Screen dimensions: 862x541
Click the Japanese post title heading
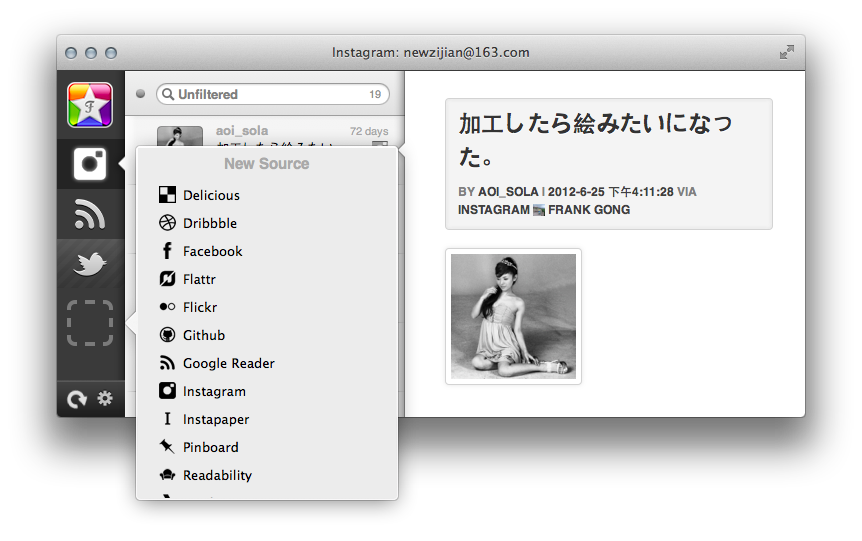pyautogui.click(x=595, y=140)
